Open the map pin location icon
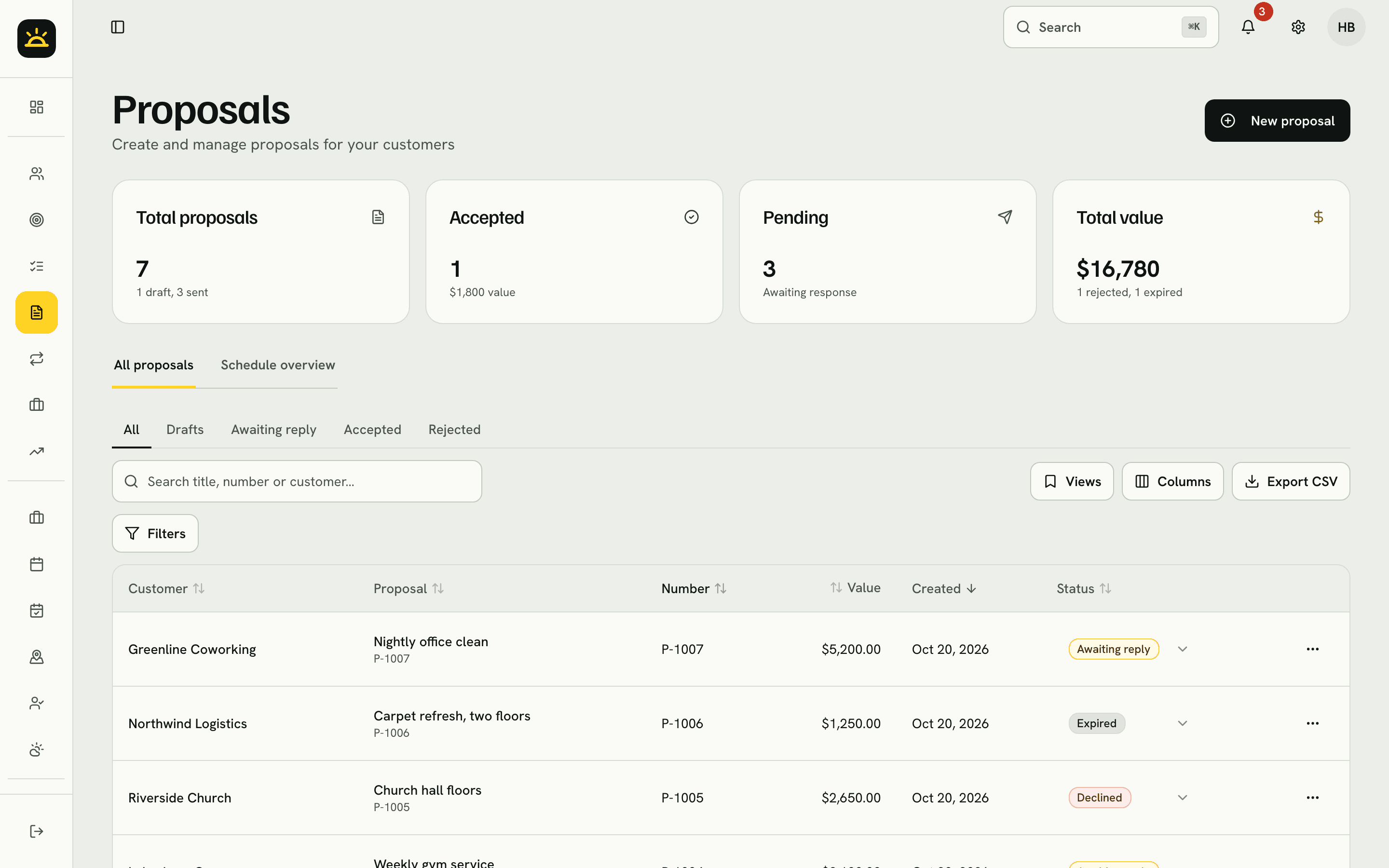1389x868 pixels. [x=36, y=657]
